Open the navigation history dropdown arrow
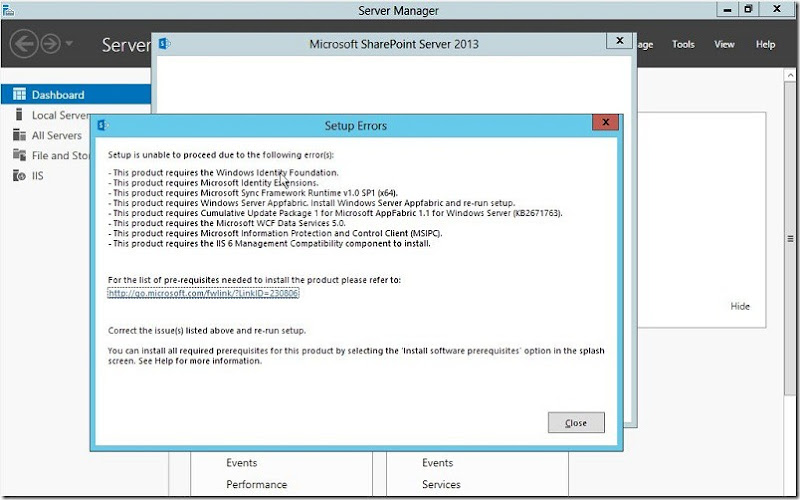The height and width of the screenshot is (500, 800). [69, 43]
